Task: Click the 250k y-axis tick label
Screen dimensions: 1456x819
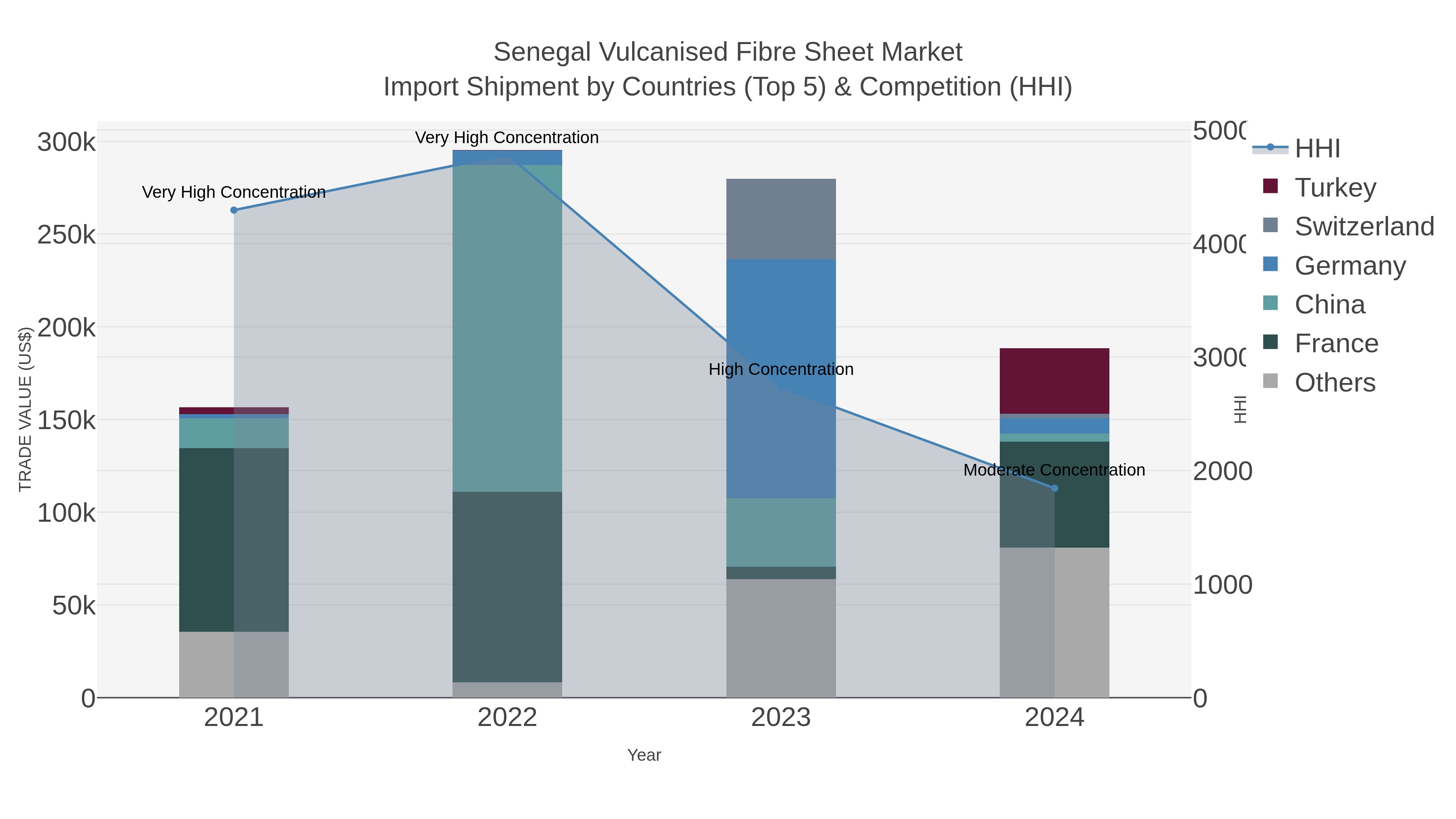Action: click(x=66, y=235)
